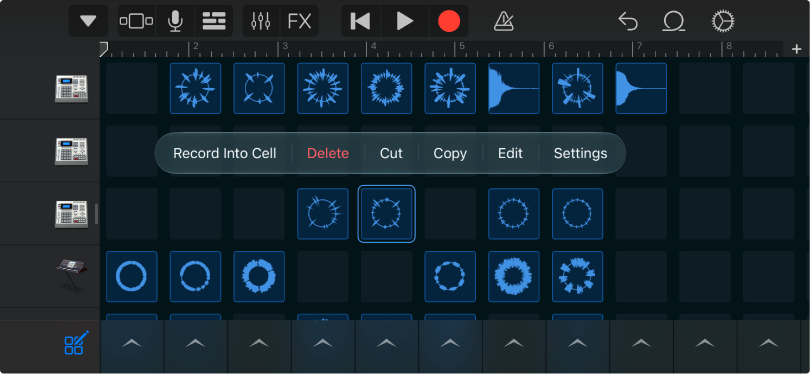Grab the track header resize handle
812x376 pixels.
click(96, 214)
